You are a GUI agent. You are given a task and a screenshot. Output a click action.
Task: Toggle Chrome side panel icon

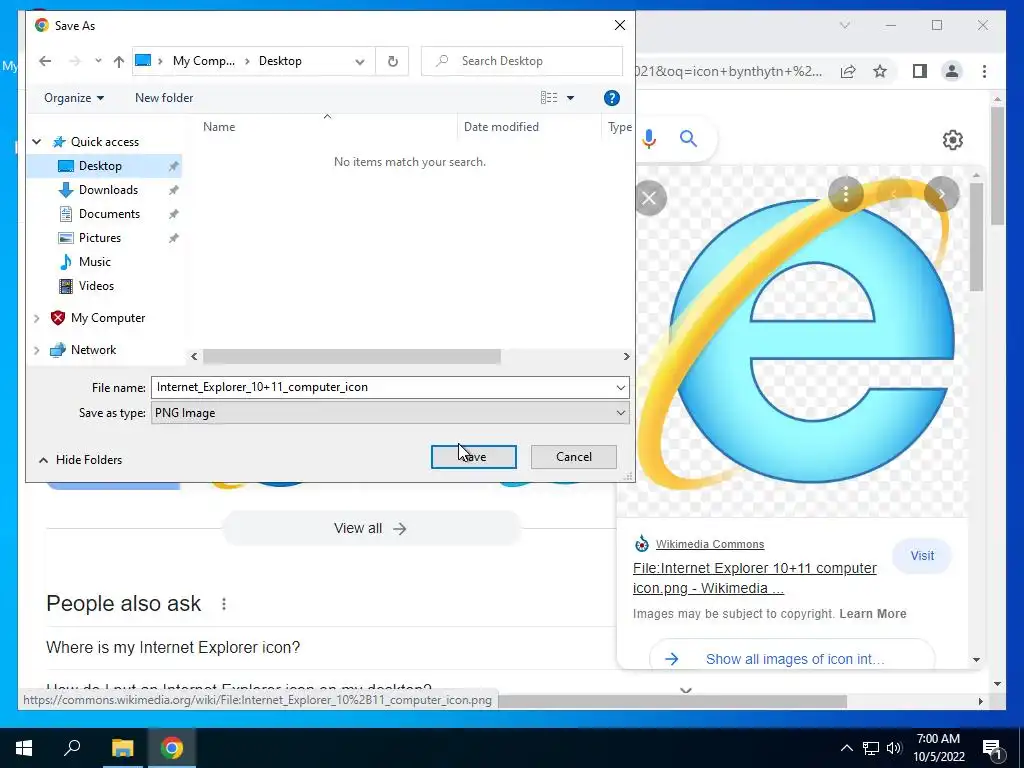point(920,71)
